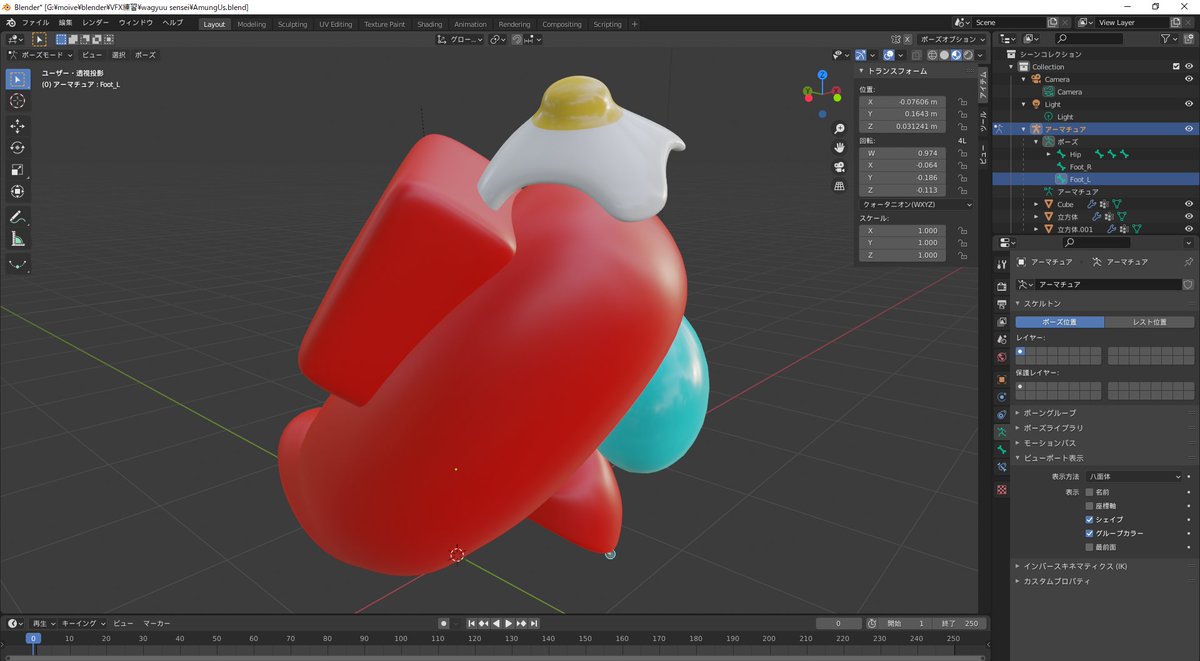
Task: Toggle camera view gizmo icon
Action: (839, 167)
